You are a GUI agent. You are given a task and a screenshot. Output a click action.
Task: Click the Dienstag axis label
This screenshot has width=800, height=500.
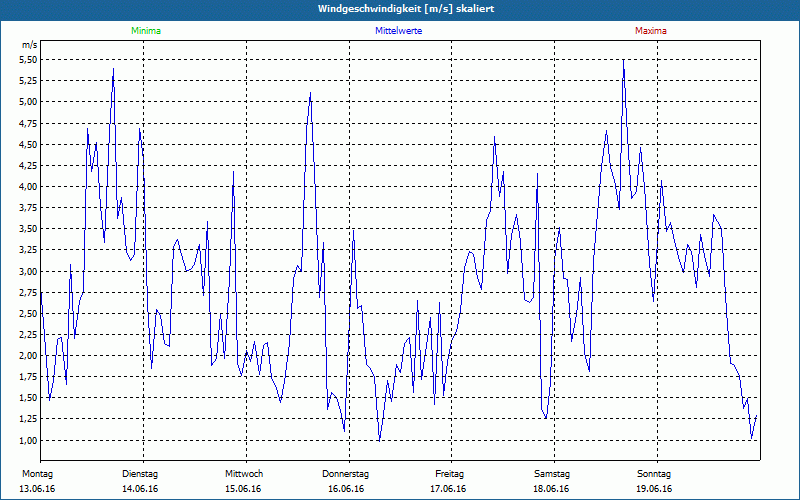140,474
